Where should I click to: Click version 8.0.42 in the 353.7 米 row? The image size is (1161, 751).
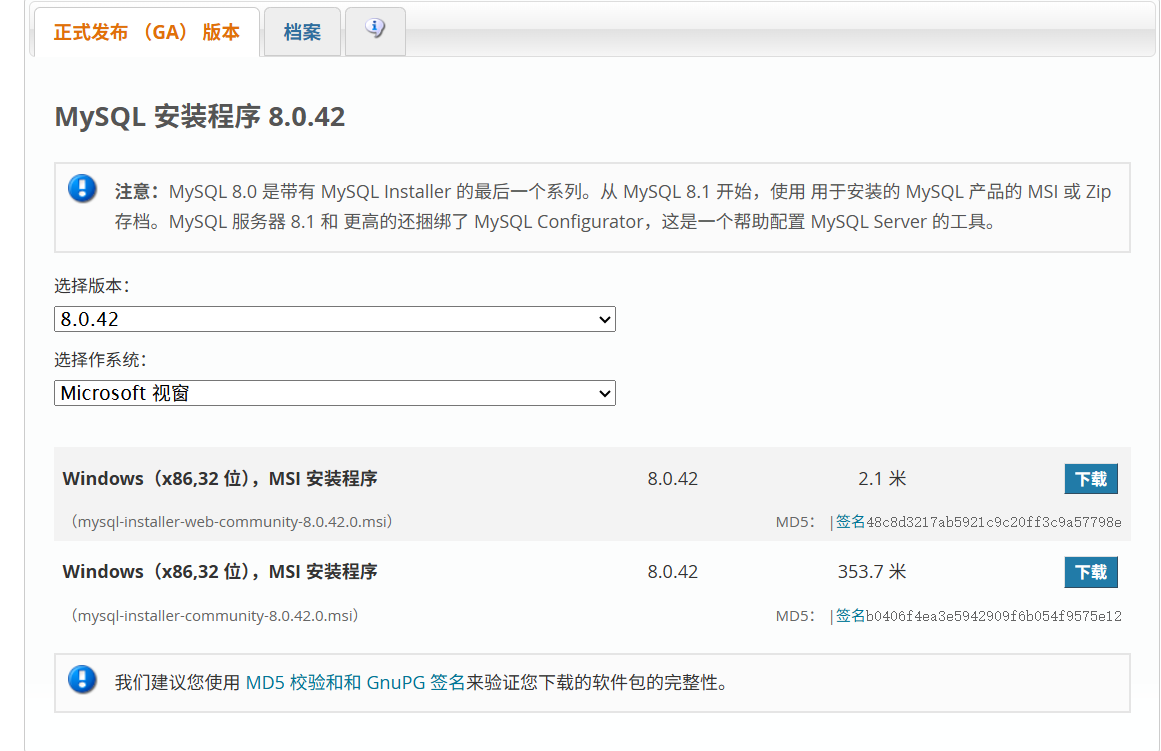pos(672,572)
